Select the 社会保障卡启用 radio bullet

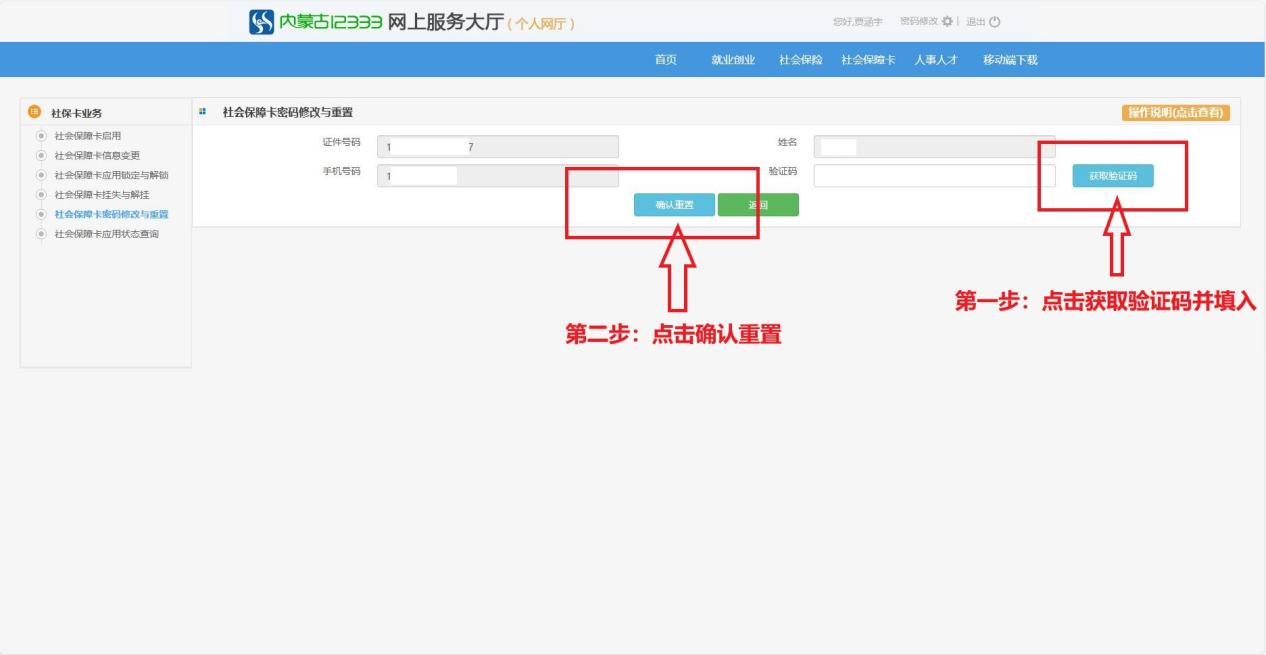click(x=41, y=135)
